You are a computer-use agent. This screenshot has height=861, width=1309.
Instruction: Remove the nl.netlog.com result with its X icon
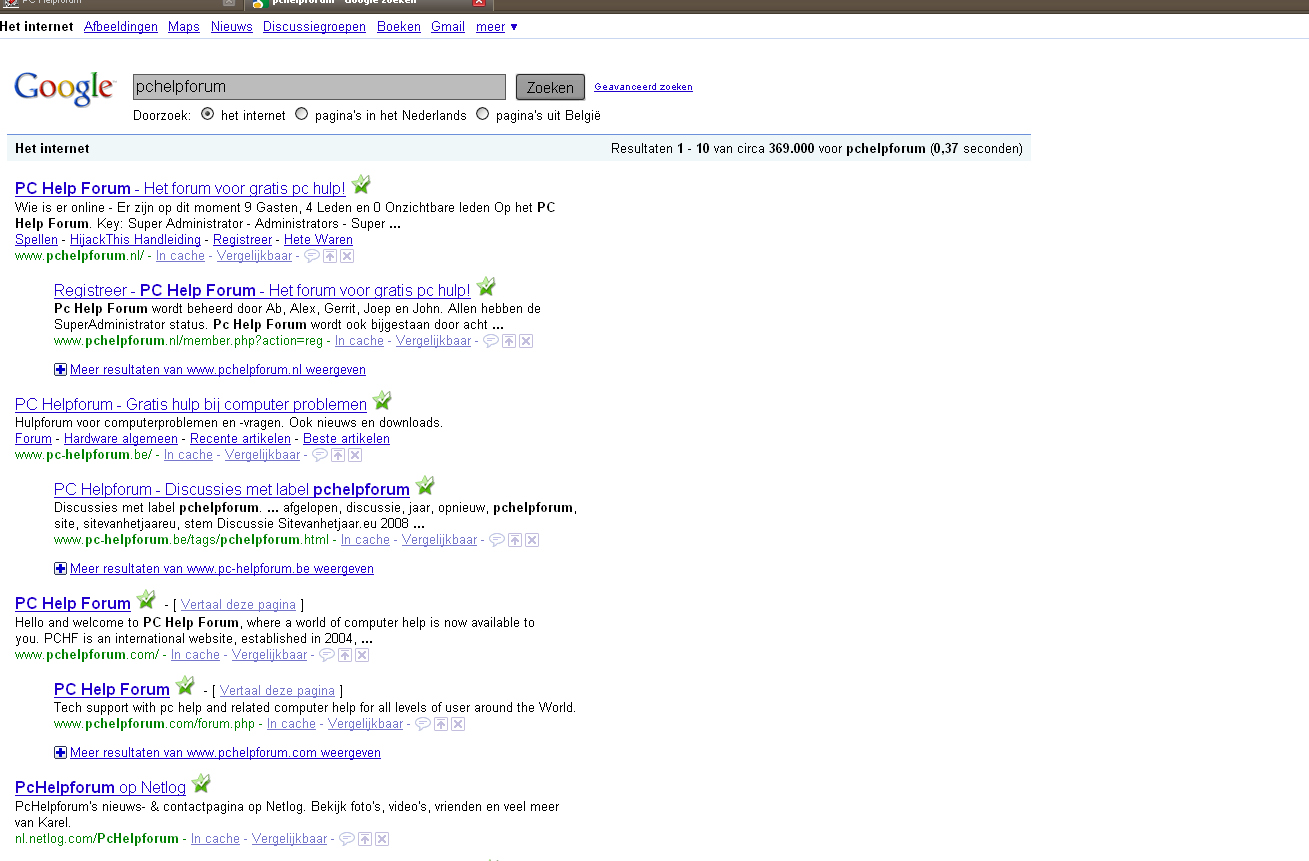382,839
